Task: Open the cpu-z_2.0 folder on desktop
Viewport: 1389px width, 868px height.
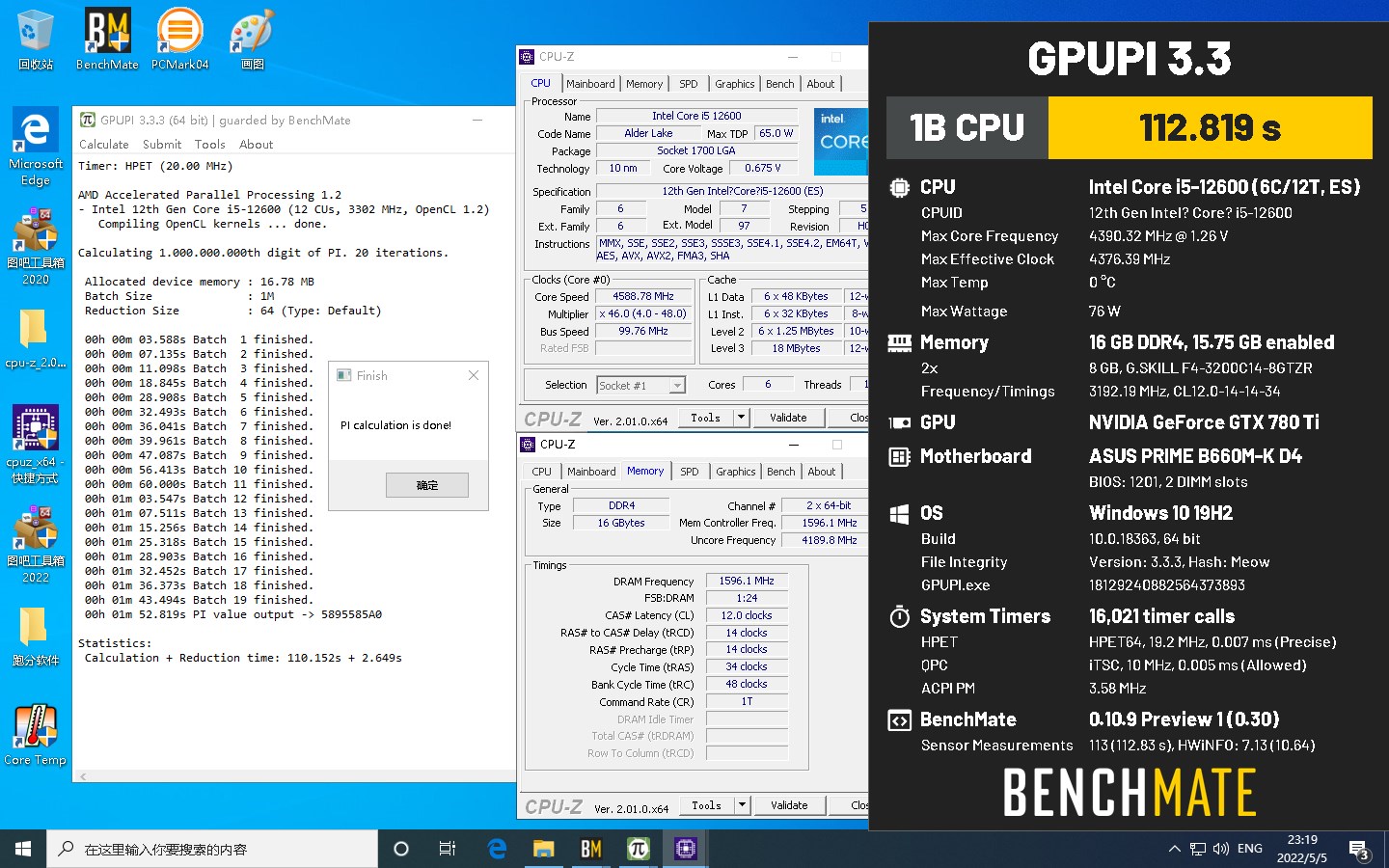Action: [36, 339]
